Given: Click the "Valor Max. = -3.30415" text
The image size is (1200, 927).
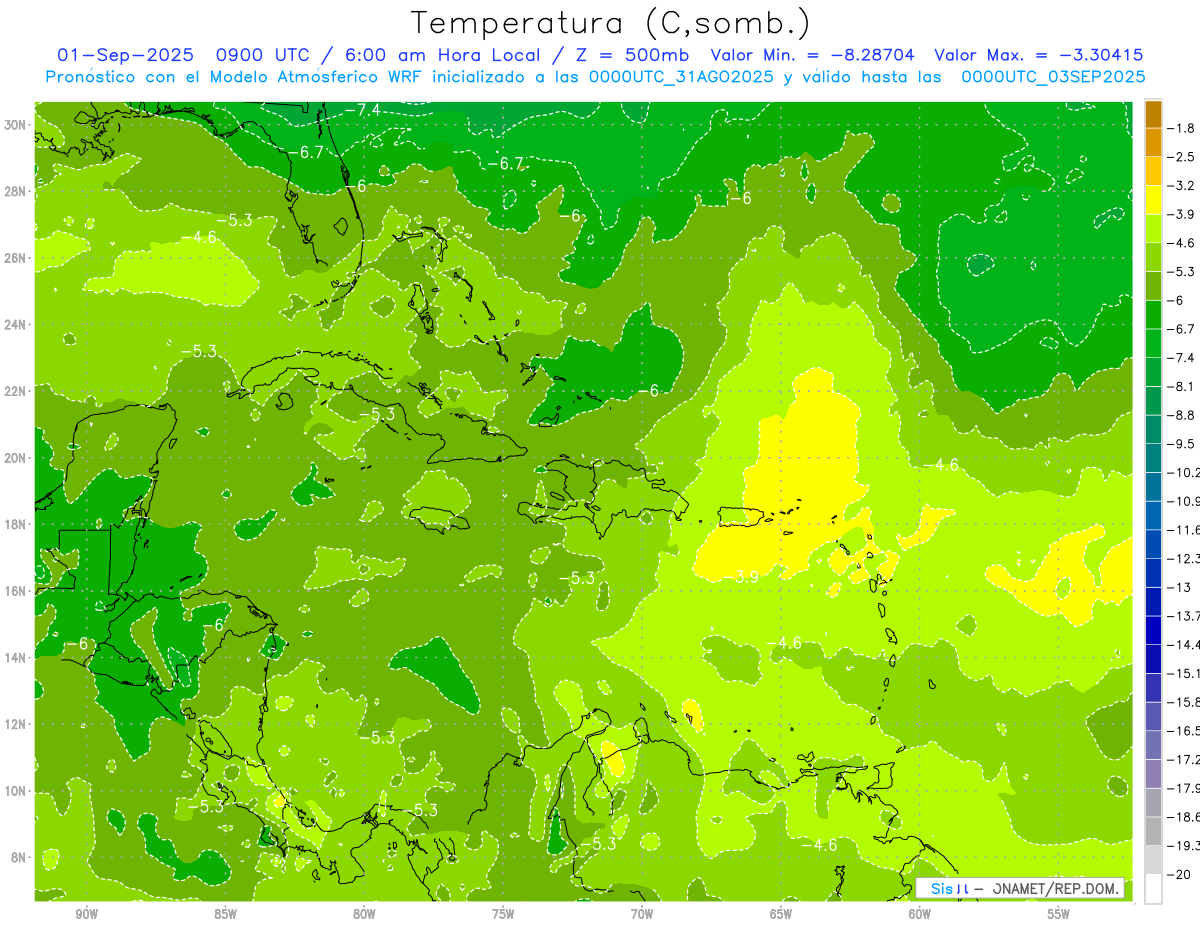Looking at the screenshot, I should pos(1039,55).
